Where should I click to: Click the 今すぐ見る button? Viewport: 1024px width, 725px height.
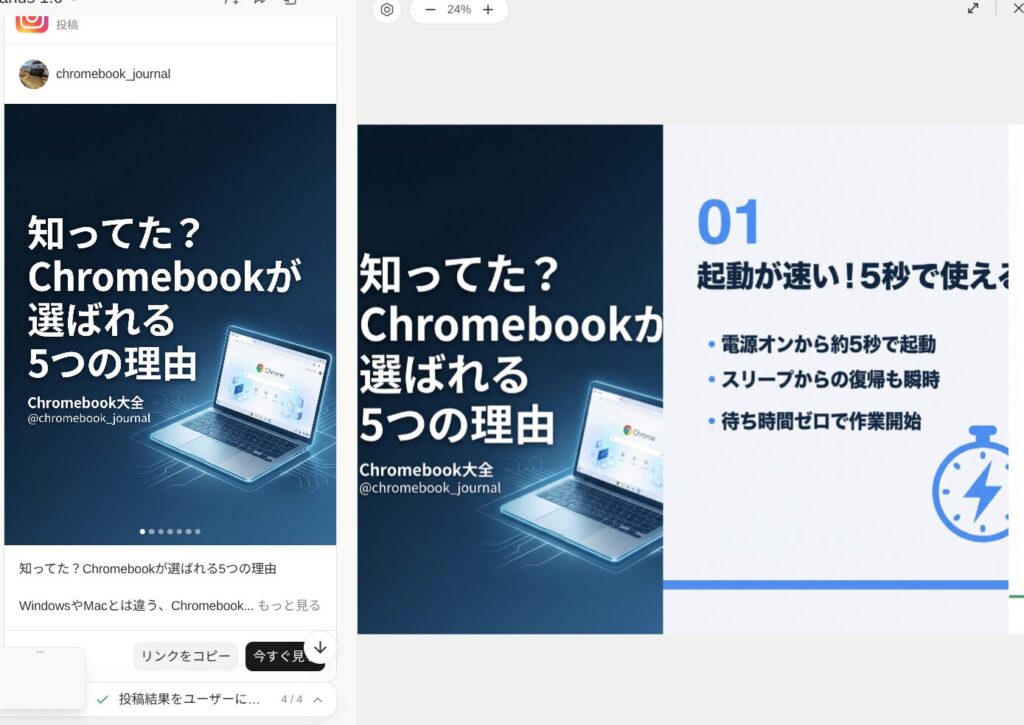pos(281,656)
